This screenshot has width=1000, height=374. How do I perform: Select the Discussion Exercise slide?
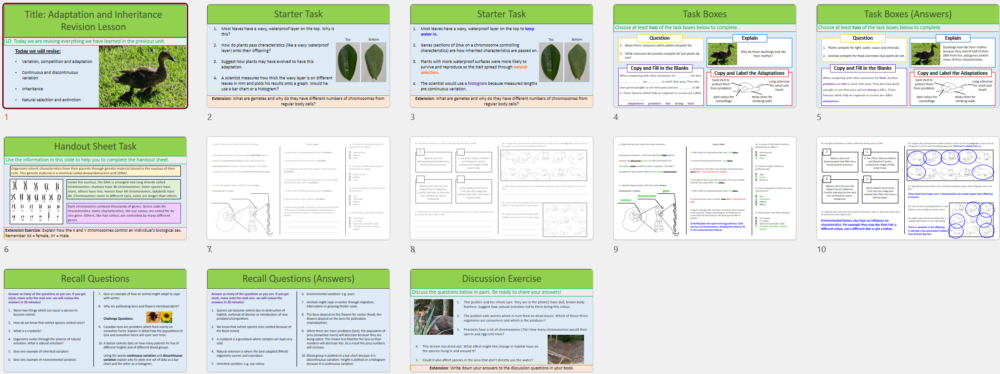[501, 321]
